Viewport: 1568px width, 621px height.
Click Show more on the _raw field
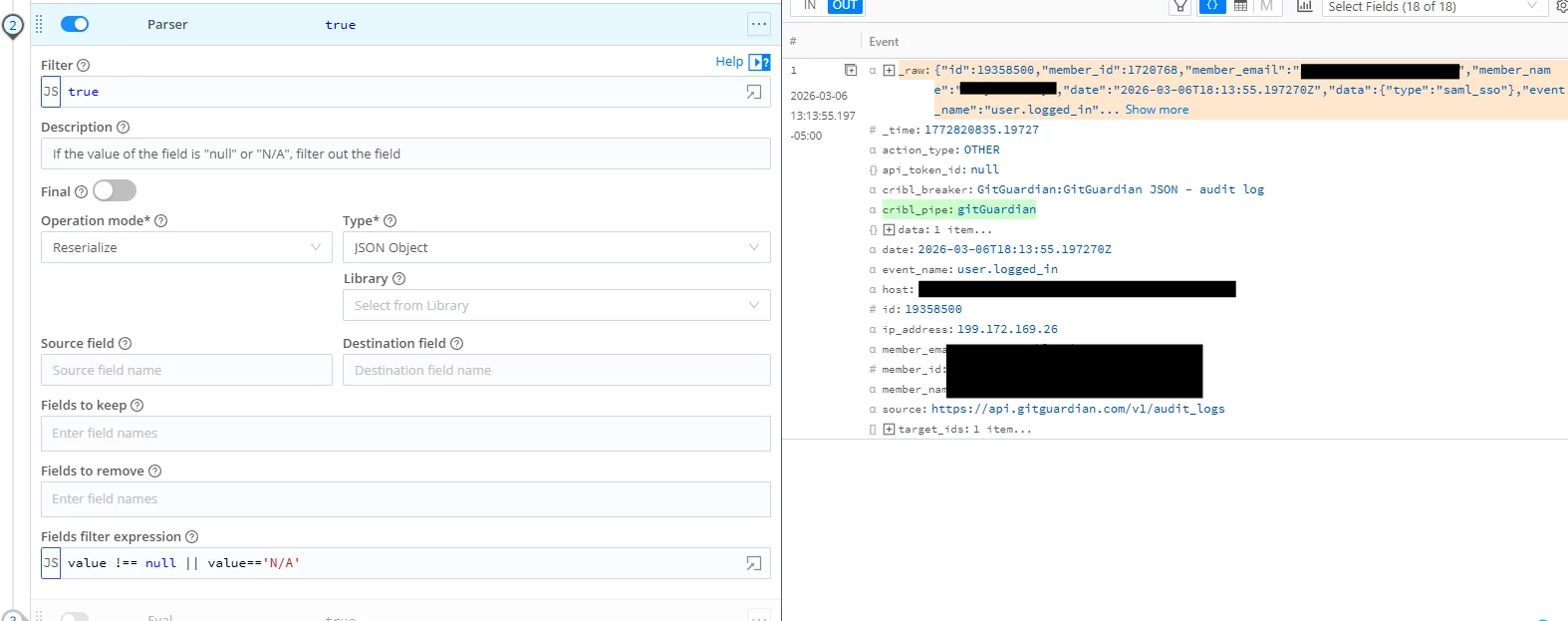(1157, 110)
